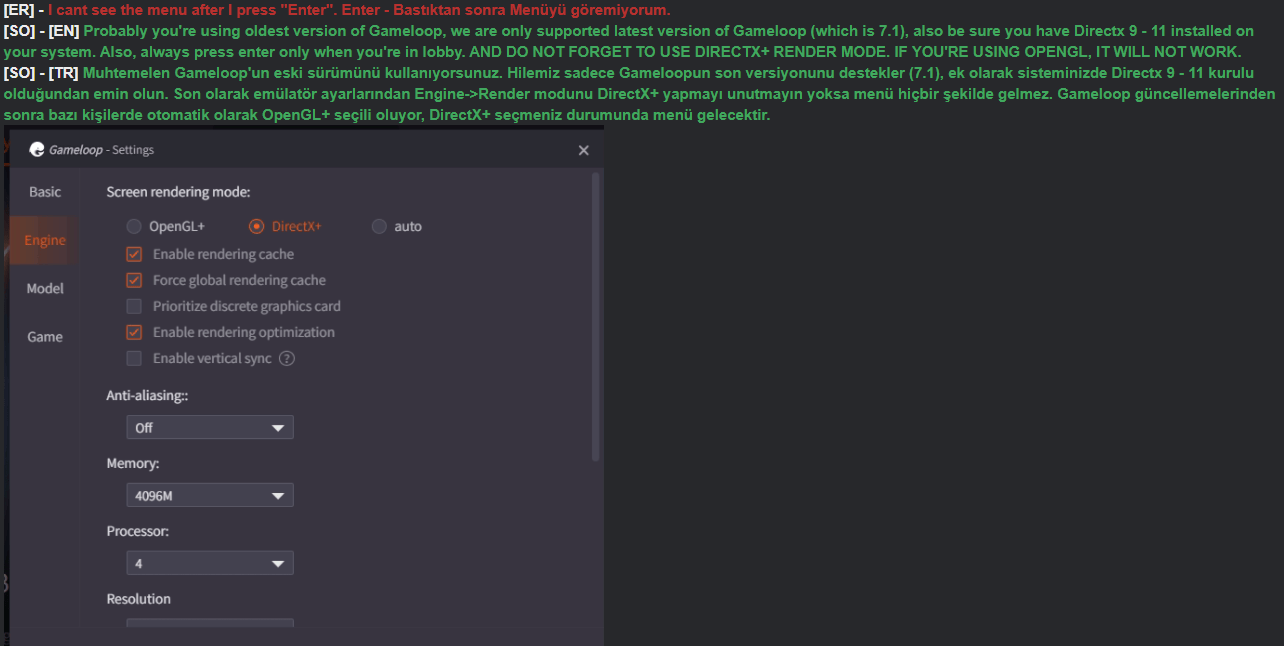This screenshot has height=646, width=1284.
Task: Open the Resolution dropdown at the bottom
Action: pos(210,623)
